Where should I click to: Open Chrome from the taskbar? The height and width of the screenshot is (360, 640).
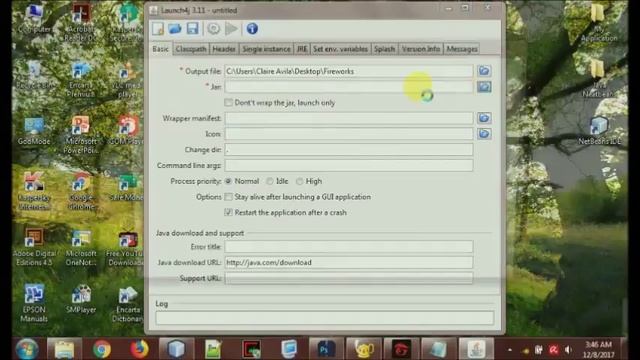102,349
